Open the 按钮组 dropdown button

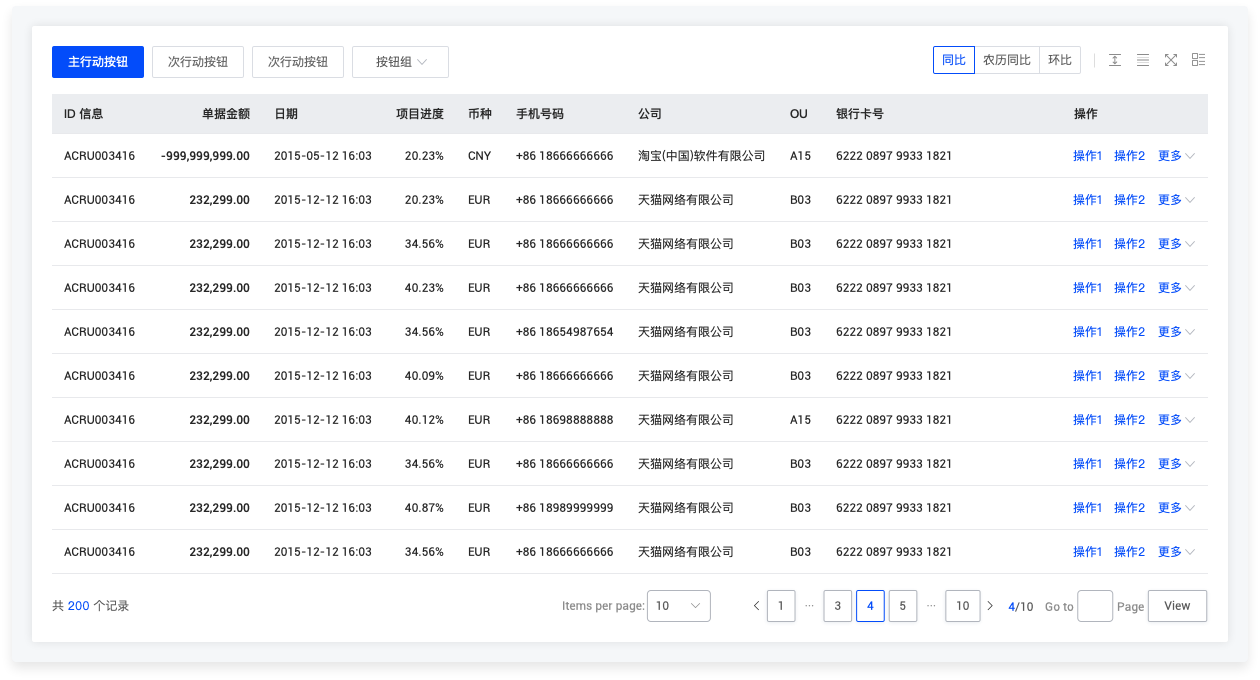coord(400,62)
